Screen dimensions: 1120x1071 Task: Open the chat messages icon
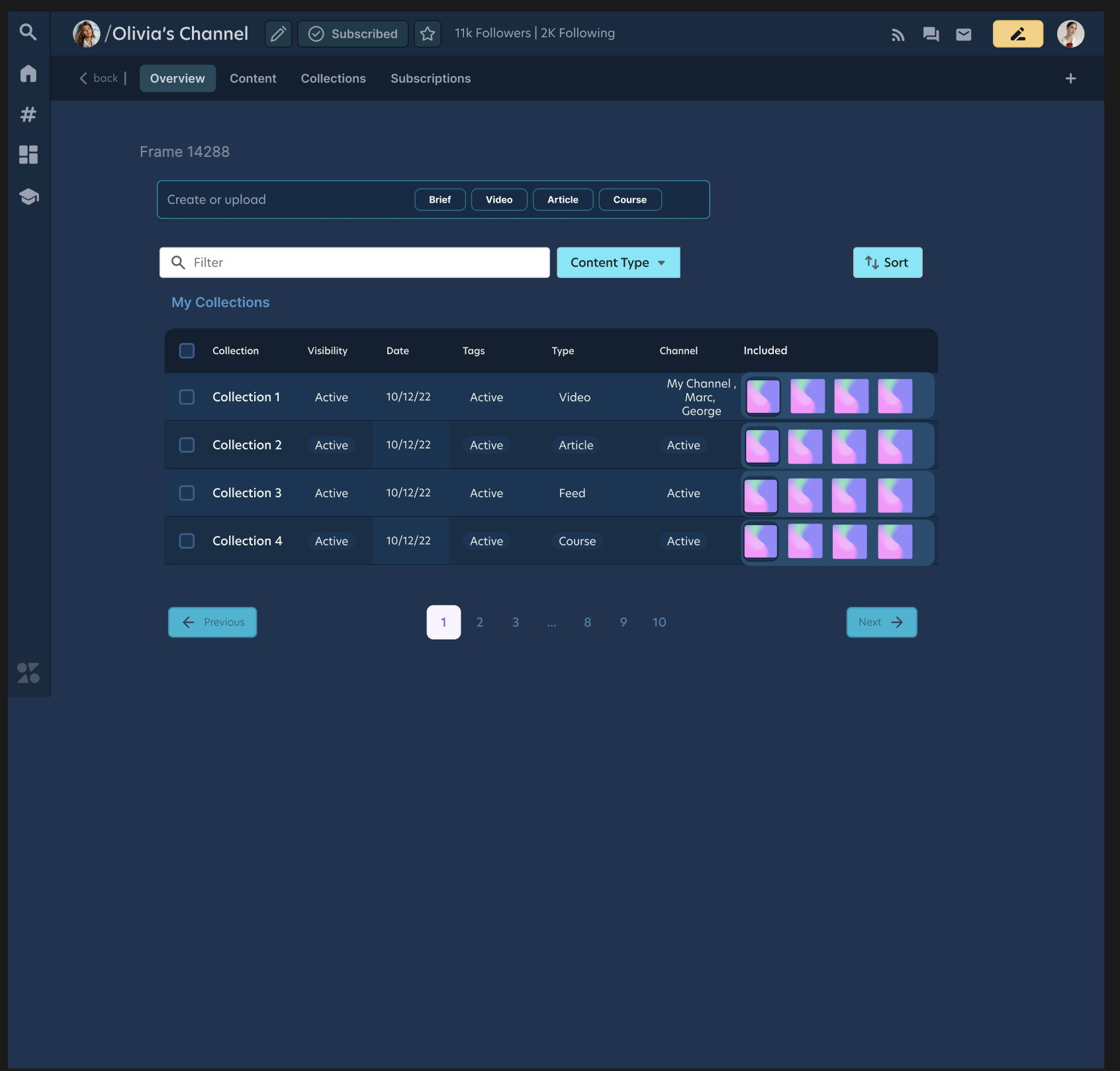click(x=931, y=34)
